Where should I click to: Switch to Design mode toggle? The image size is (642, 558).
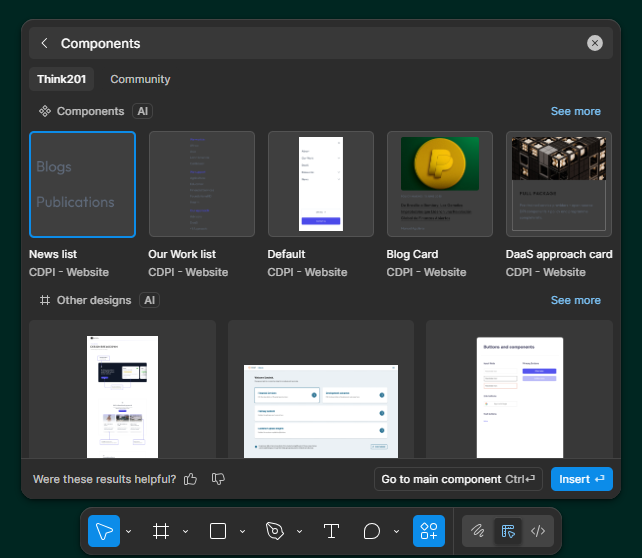tap(508, 531)
